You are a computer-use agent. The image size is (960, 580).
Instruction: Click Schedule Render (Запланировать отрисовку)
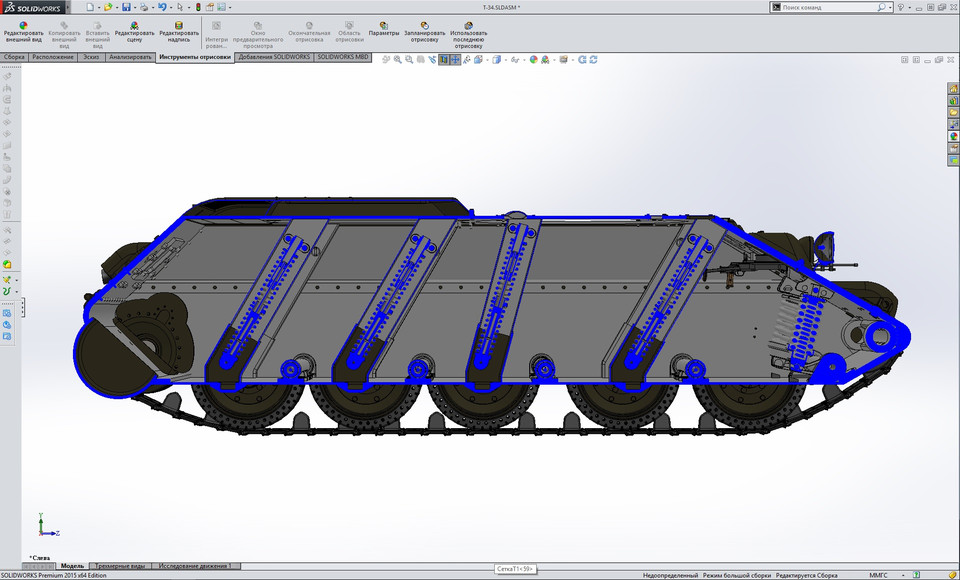tap(424, 30)
